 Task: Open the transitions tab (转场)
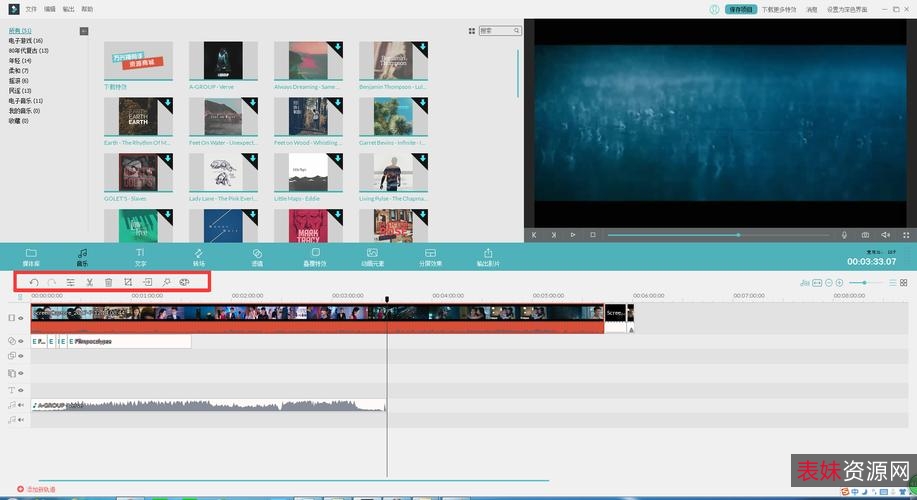199,257
